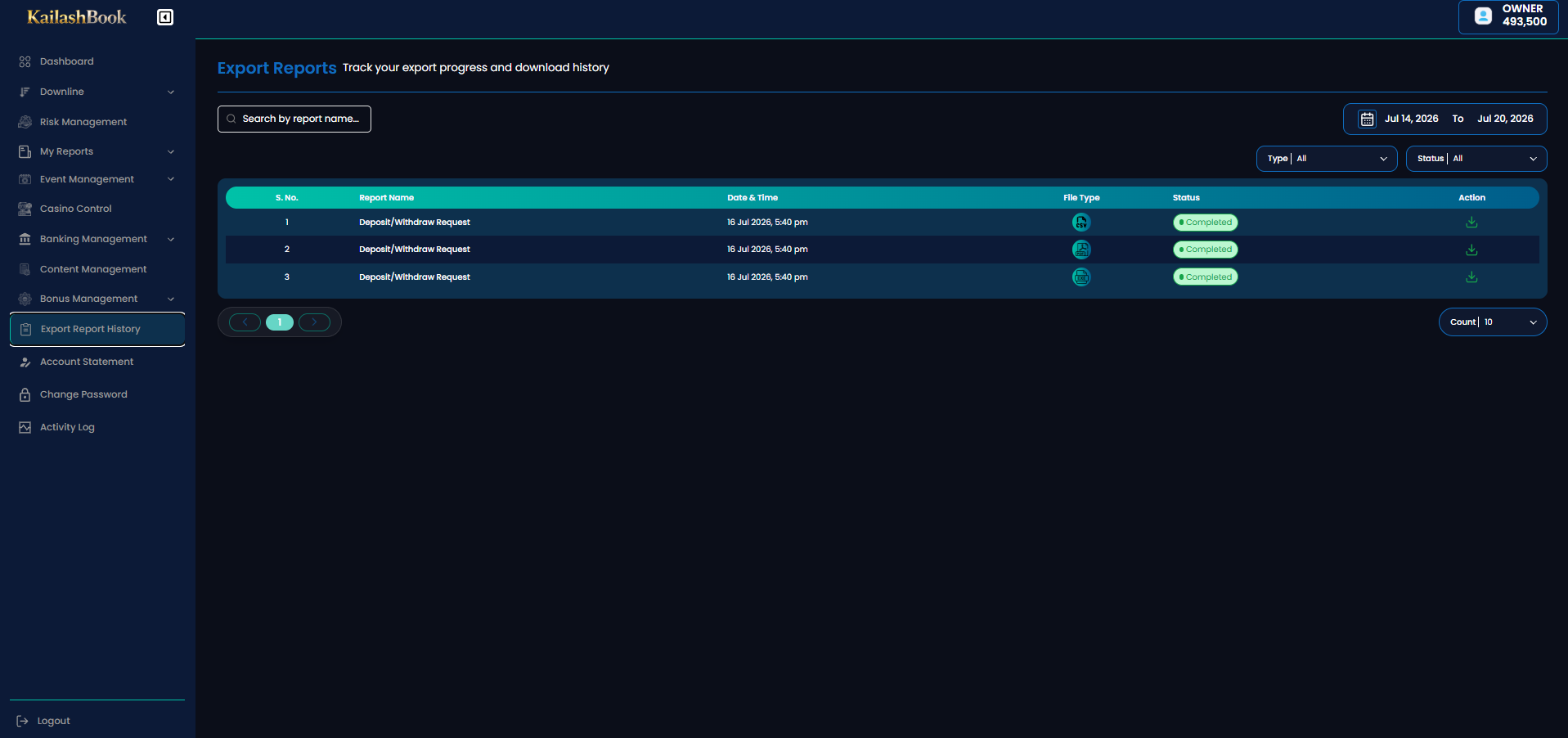
Task: Click the Activity Log chart icon
Action: (x=25, y=427)
